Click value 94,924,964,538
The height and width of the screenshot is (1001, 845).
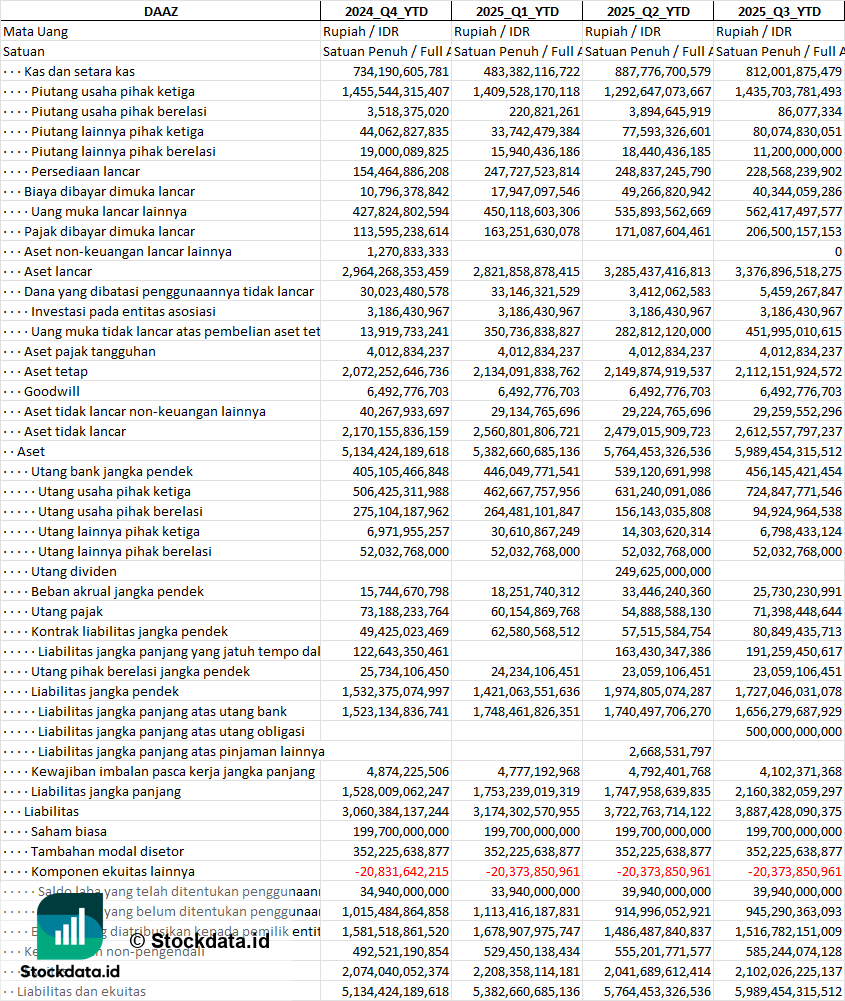point(797,511)
